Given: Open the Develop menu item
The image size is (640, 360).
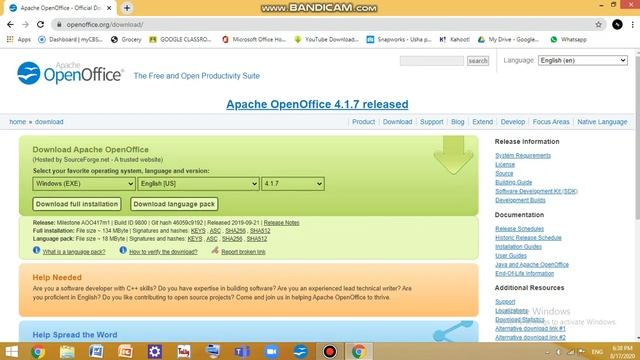Looking at the screenshot, I should click(513, 122).
